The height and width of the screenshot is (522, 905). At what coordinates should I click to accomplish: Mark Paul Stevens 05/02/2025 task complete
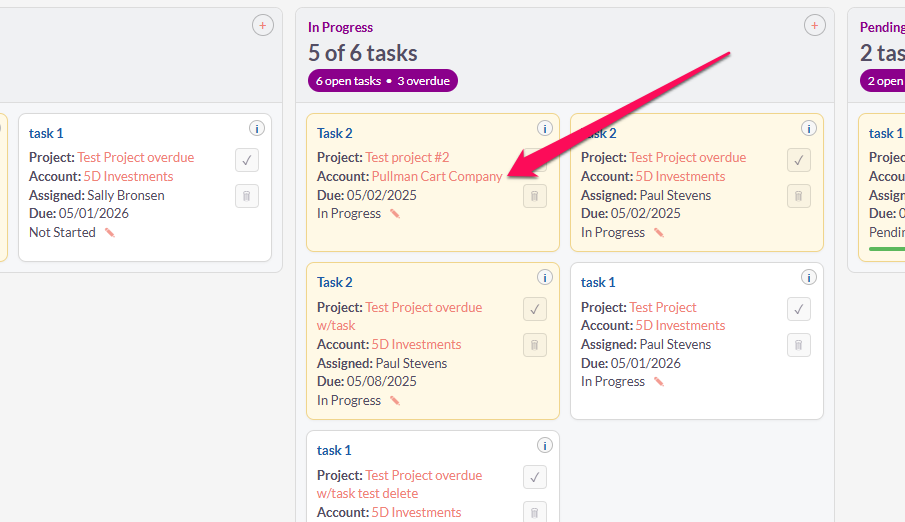pos(799,160)
